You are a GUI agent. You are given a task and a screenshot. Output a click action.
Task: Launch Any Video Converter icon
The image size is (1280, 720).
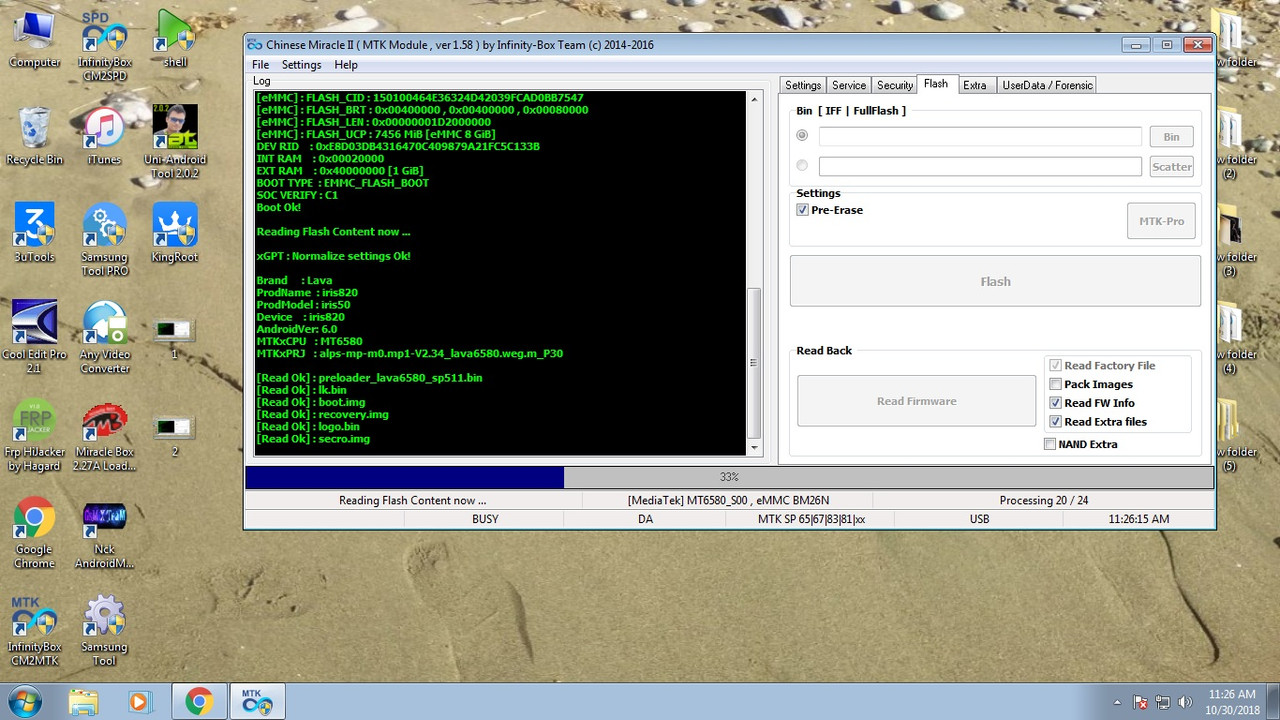(x=104, y=337)
